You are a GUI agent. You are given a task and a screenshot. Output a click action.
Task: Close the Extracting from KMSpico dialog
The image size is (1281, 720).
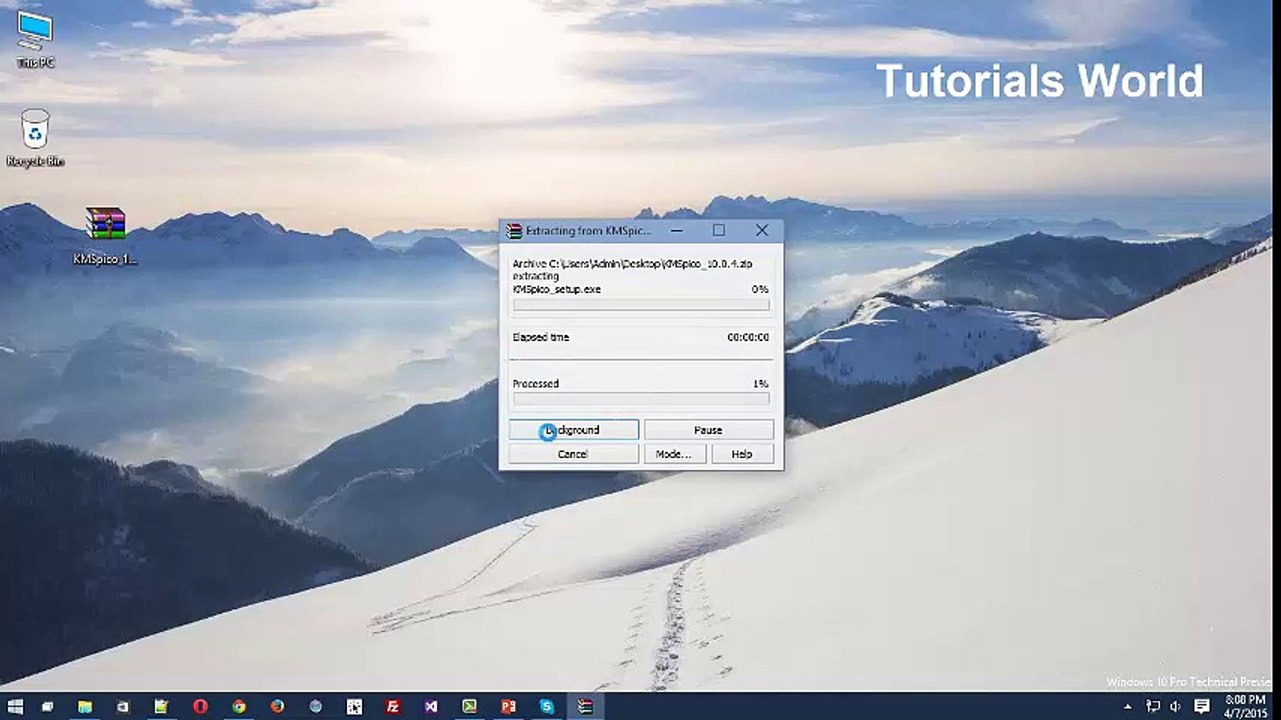point(762,230)
